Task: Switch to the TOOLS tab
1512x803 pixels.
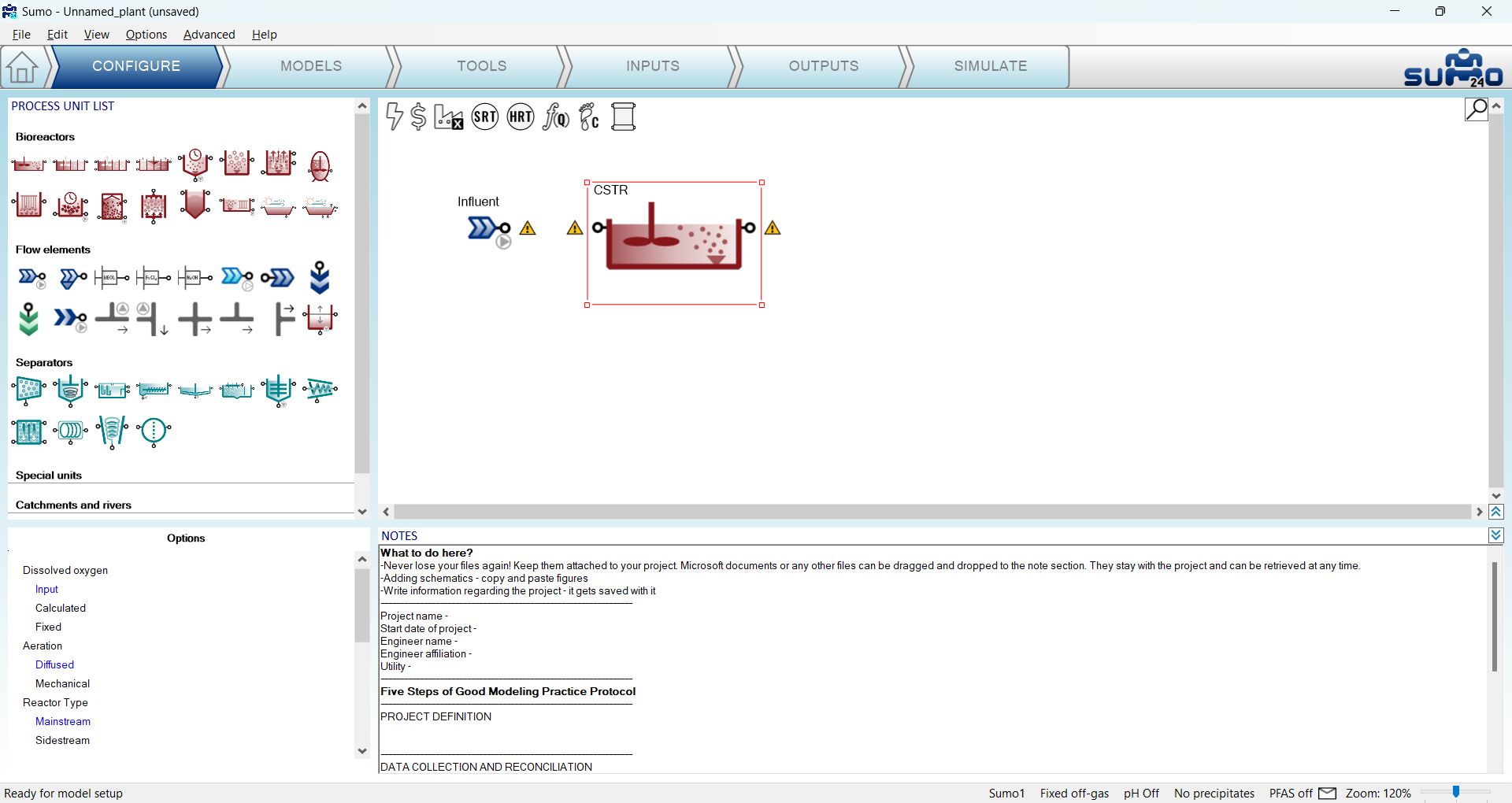Action: coord(482,66)
